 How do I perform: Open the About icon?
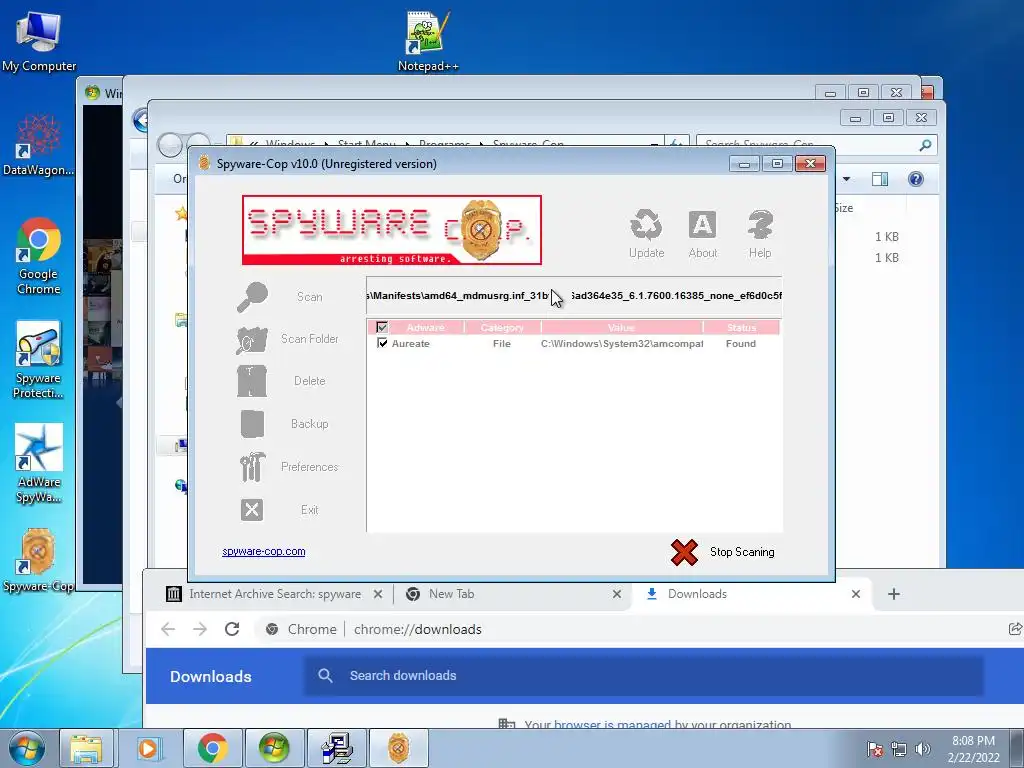pos(703,225)
